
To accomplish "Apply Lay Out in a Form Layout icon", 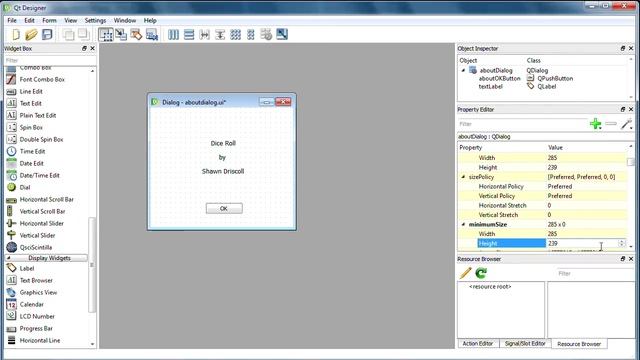I will click(x=251, y=35).
